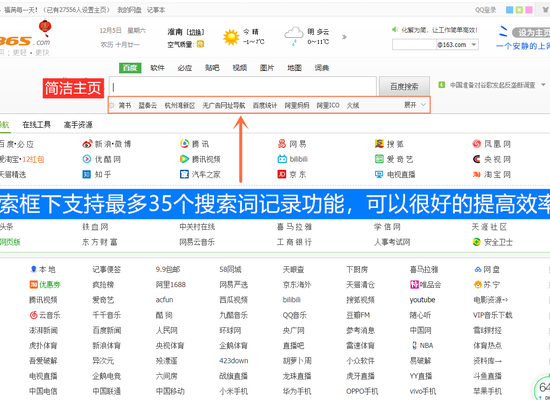Pick the pink theme color swatch
550x400 pixels.
(529, 10)
